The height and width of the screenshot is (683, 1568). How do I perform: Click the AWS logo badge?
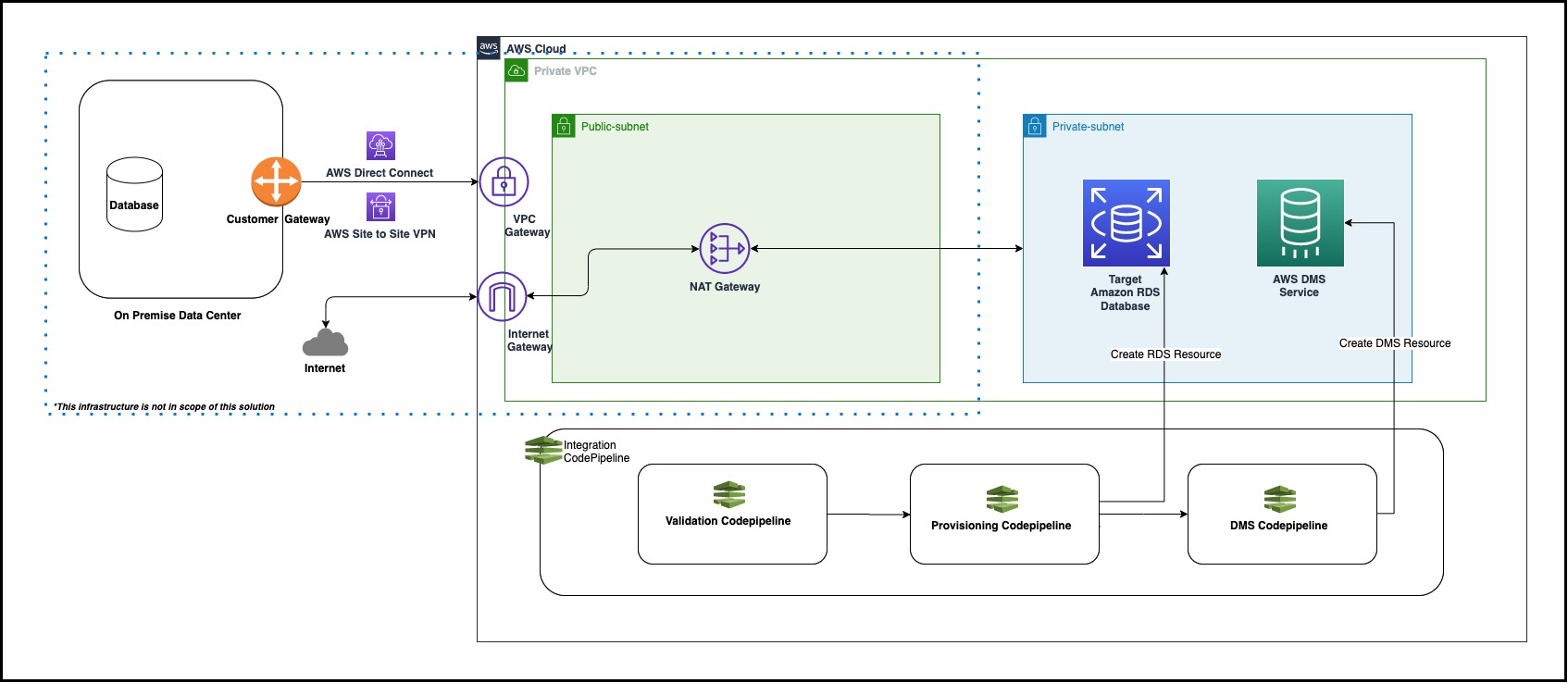pyautogui.click(x=489, y=48)
